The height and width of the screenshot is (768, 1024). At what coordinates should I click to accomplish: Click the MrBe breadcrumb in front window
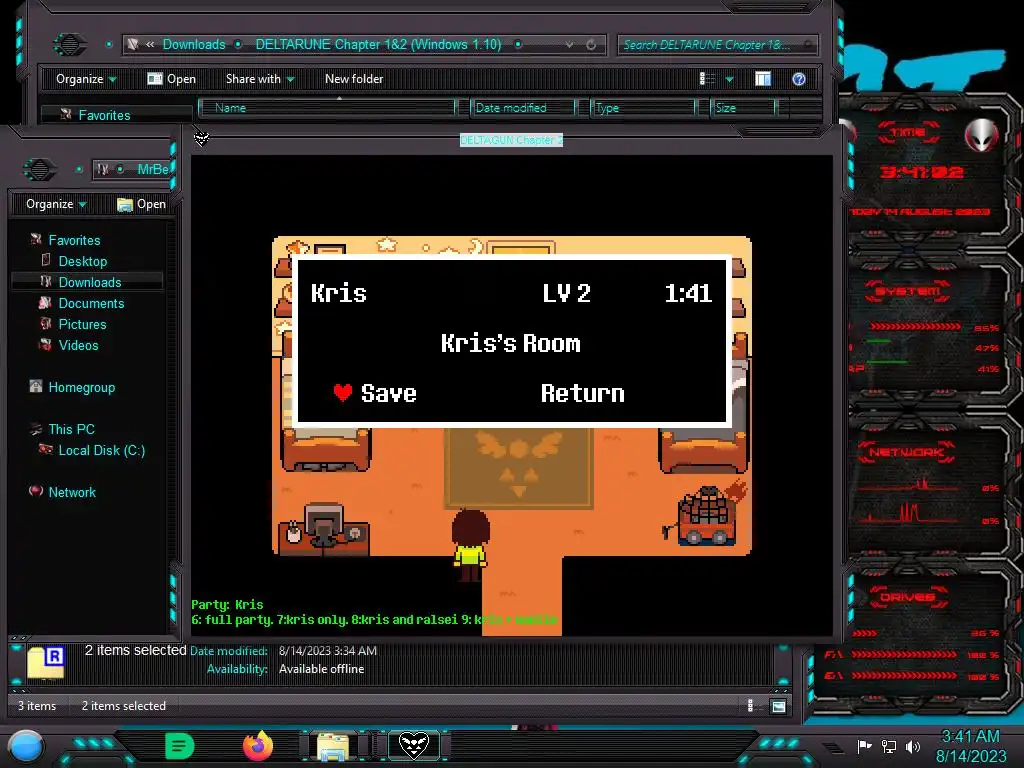[x=153, y=170]
